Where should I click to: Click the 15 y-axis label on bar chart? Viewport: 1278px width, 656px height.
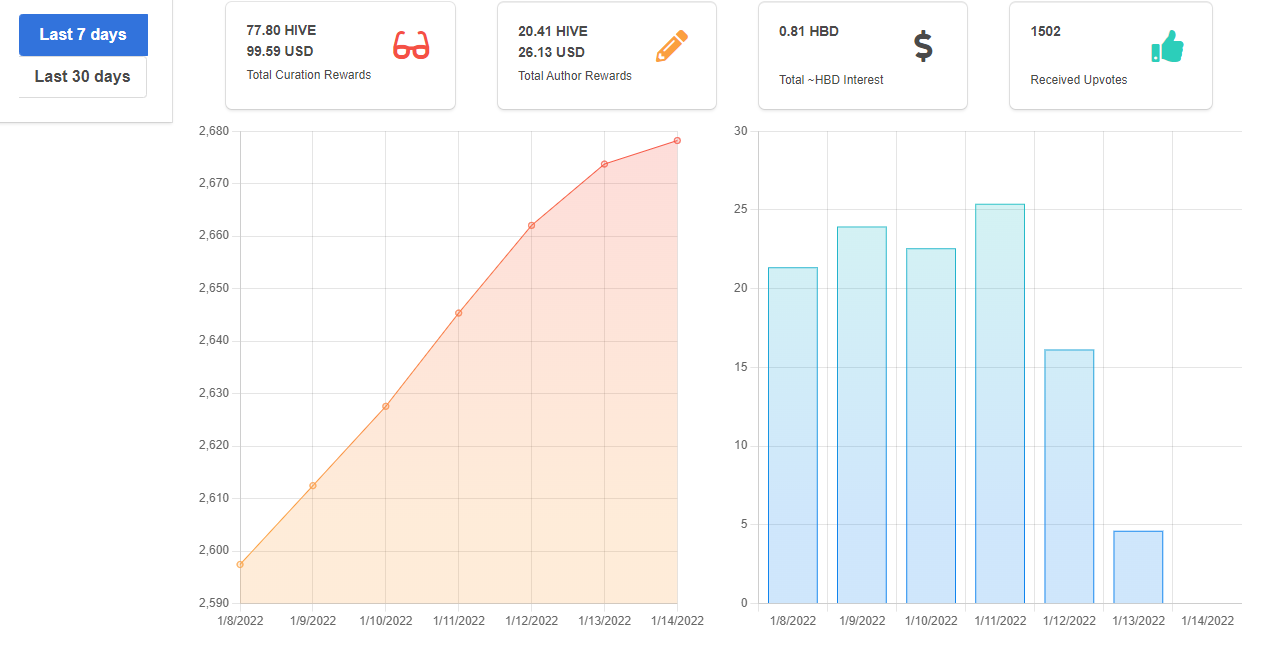pyautogui.click(x=741, y=367)
